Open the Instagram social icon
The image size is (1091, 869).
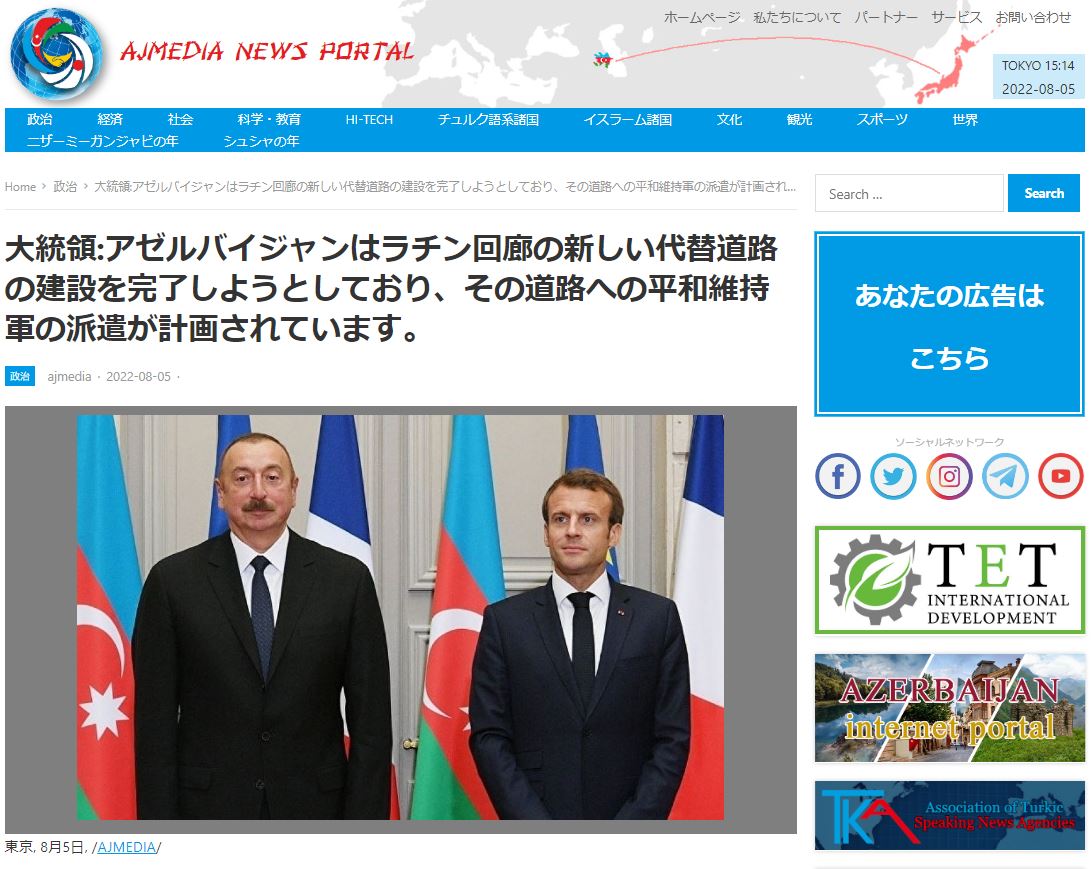point(949,476)
